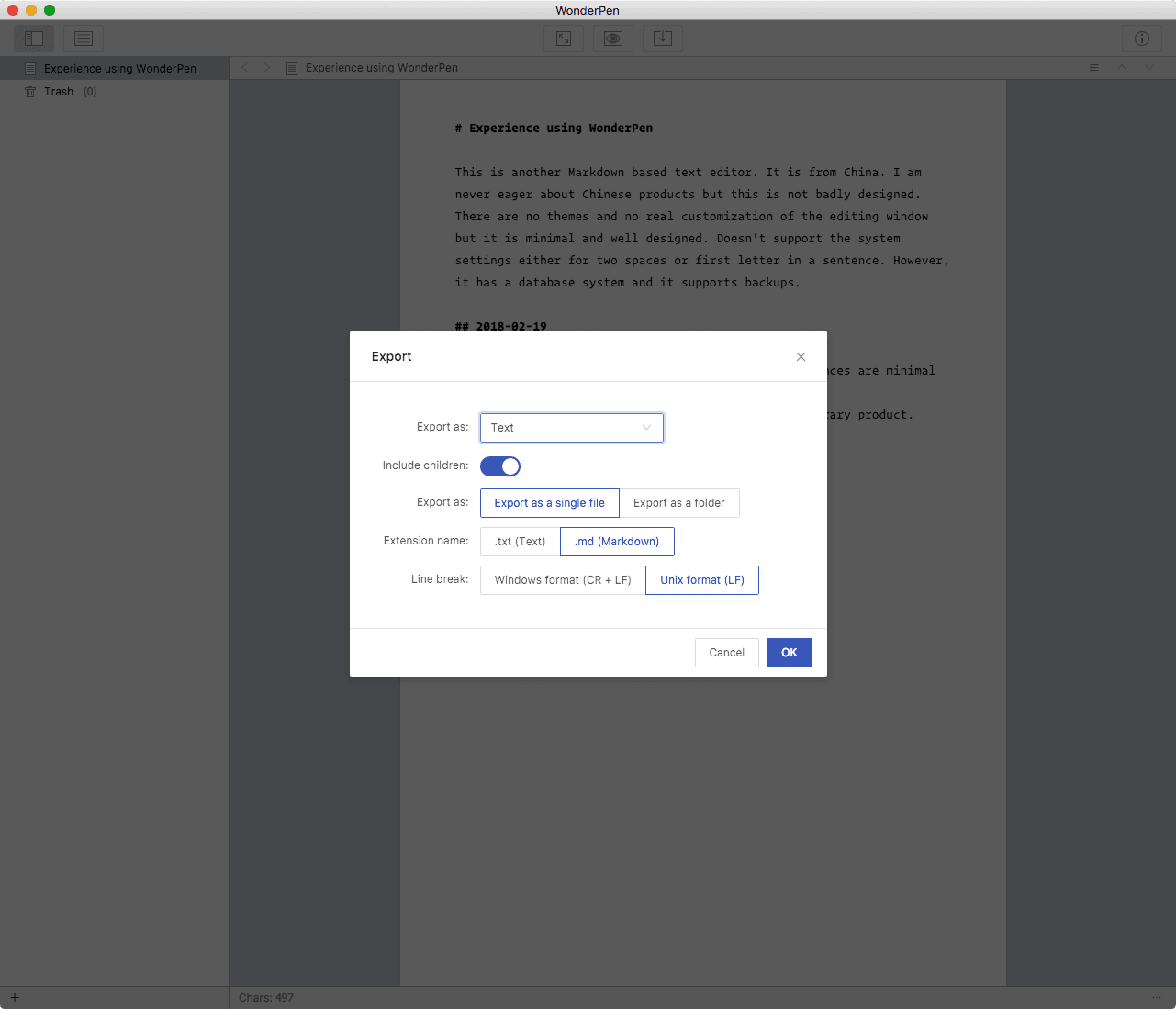The width and height of the screenshot is (1176, 1009).
Task: Click the heading '# Experience using WonderPen'
Action: (554, 129)
